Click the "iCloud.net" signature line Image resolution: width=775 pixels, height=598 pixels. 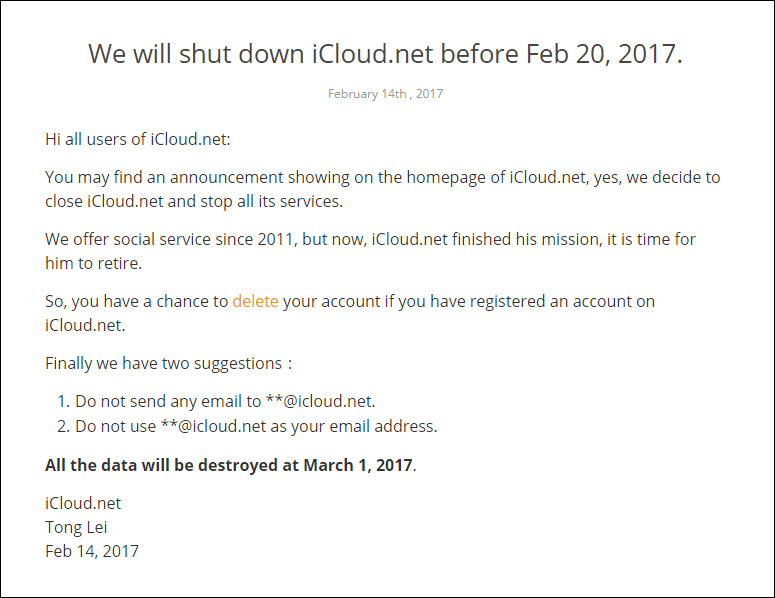pos(83,503)
